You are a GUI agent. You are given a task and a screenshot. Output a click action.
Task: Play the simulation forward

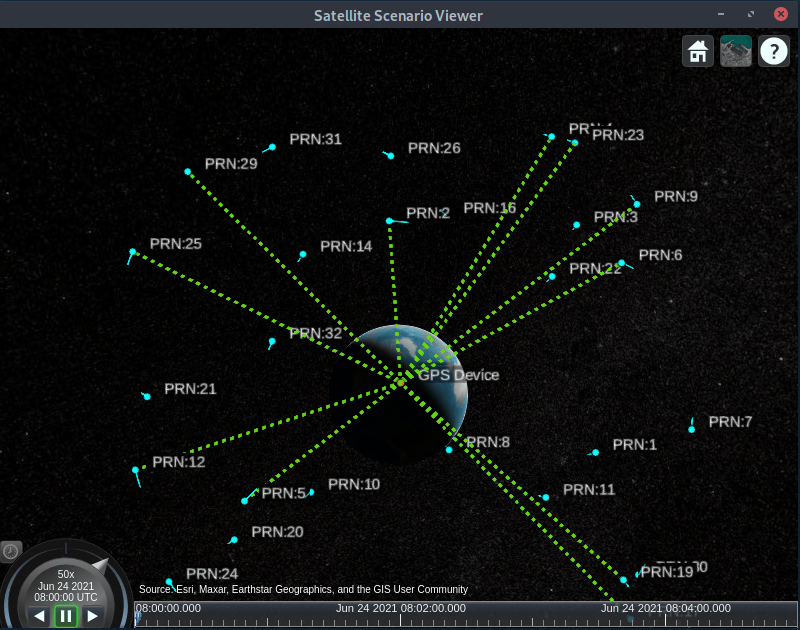point(93,616)
